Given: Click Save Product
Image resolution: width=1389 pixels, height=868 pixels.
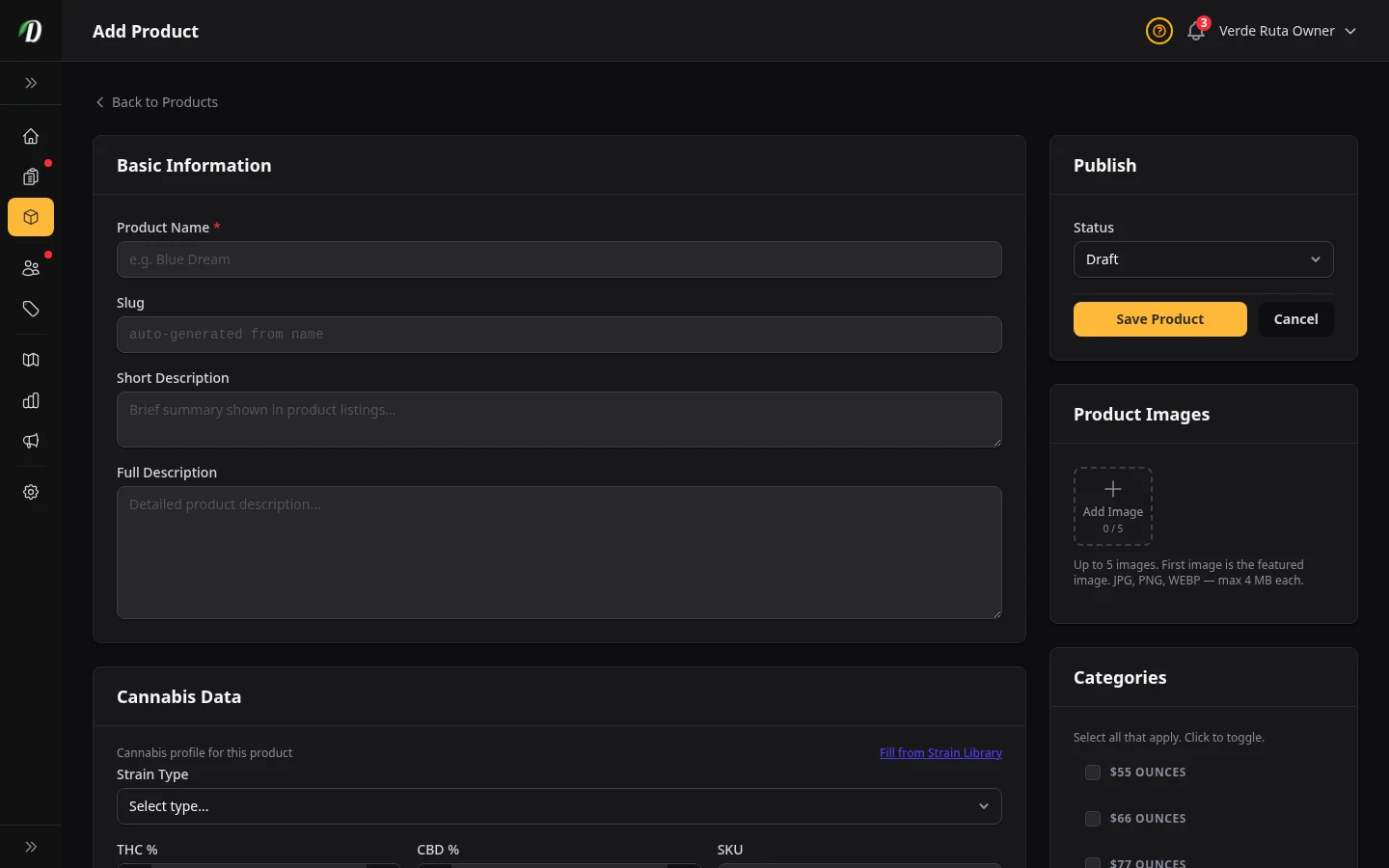Looking at the screenshot, I should 1159,319.
